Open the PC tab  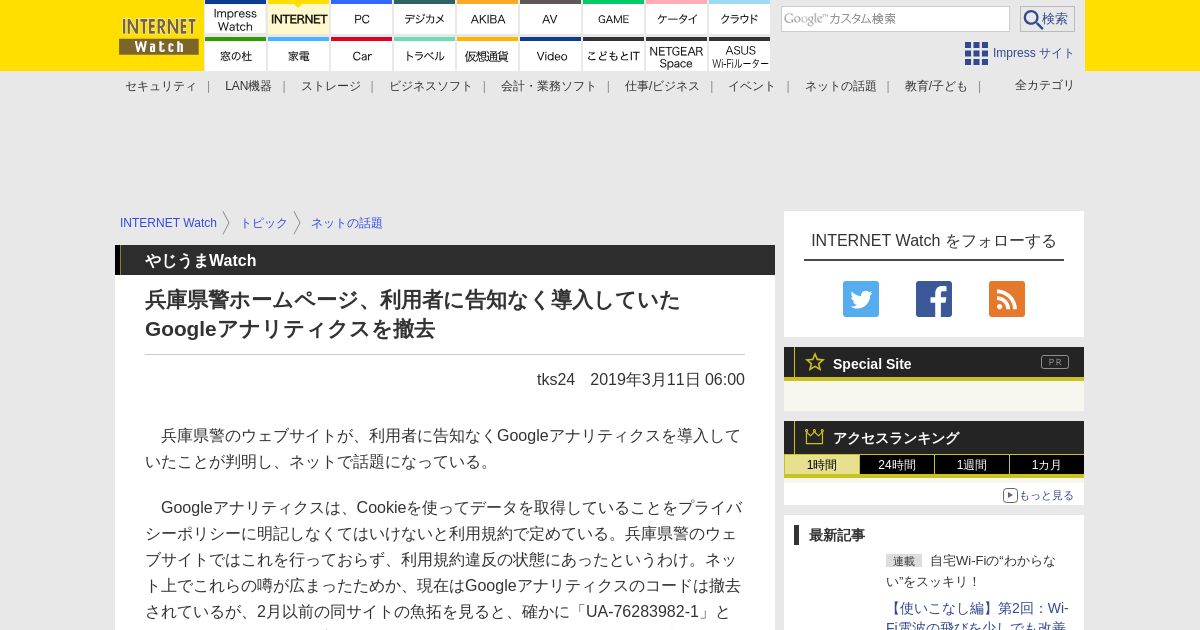pos(361,18)
